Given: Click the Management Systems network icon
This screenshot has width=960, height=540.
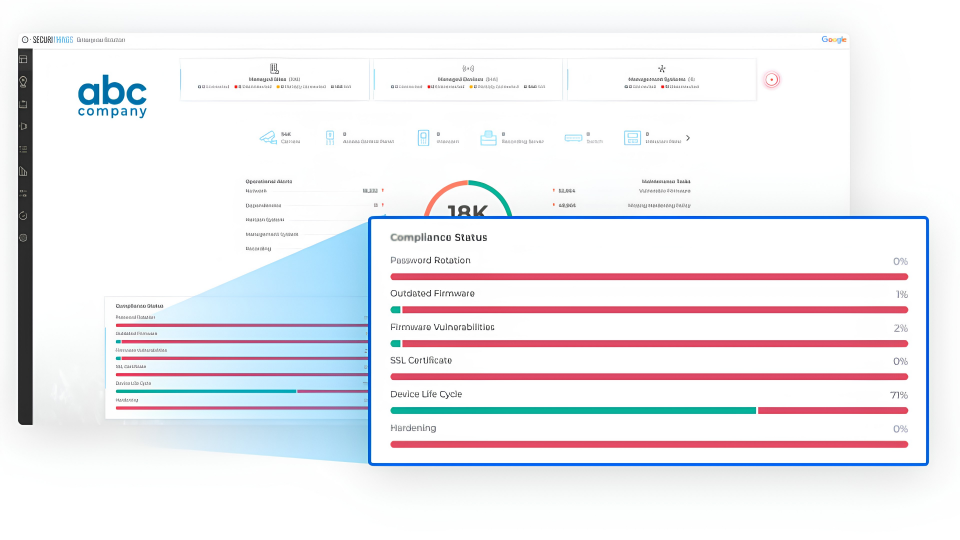Looking at the screenshot, I should [661, 69].
